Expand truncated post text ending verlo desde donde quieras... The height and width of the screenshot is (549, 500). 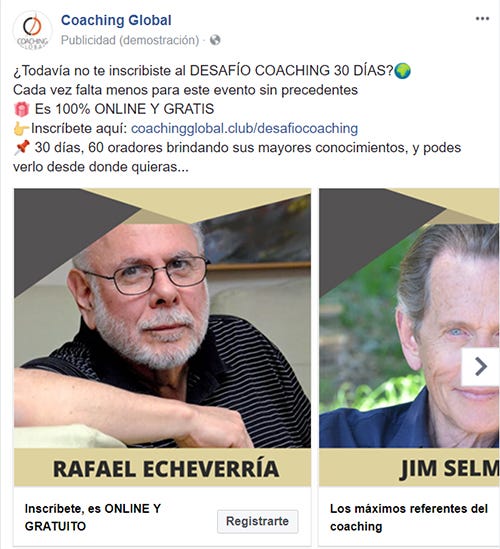101,167
